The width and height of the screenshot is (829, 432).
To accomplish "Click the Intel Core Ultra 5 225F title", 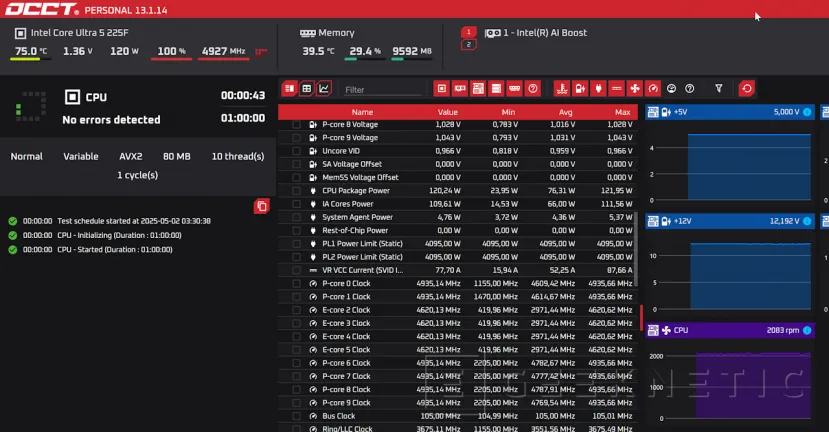I will 79,33.
